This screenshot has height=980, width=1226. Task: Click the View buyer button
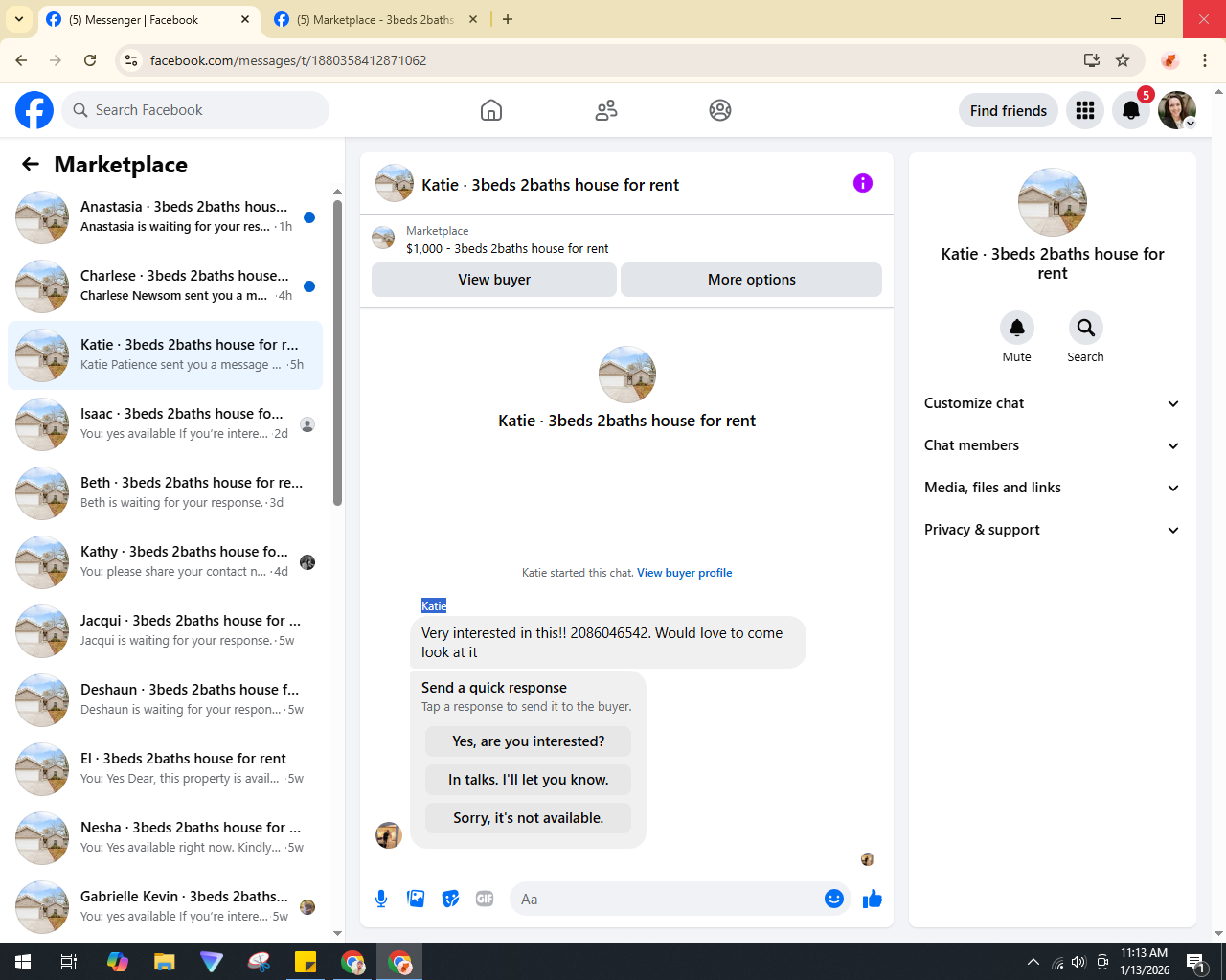(494, 280)
